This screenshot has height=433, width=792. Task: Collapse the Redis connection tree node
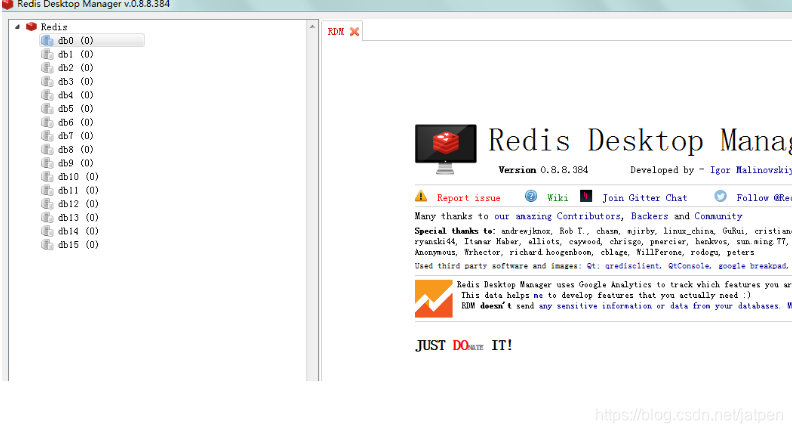point(18,27)
